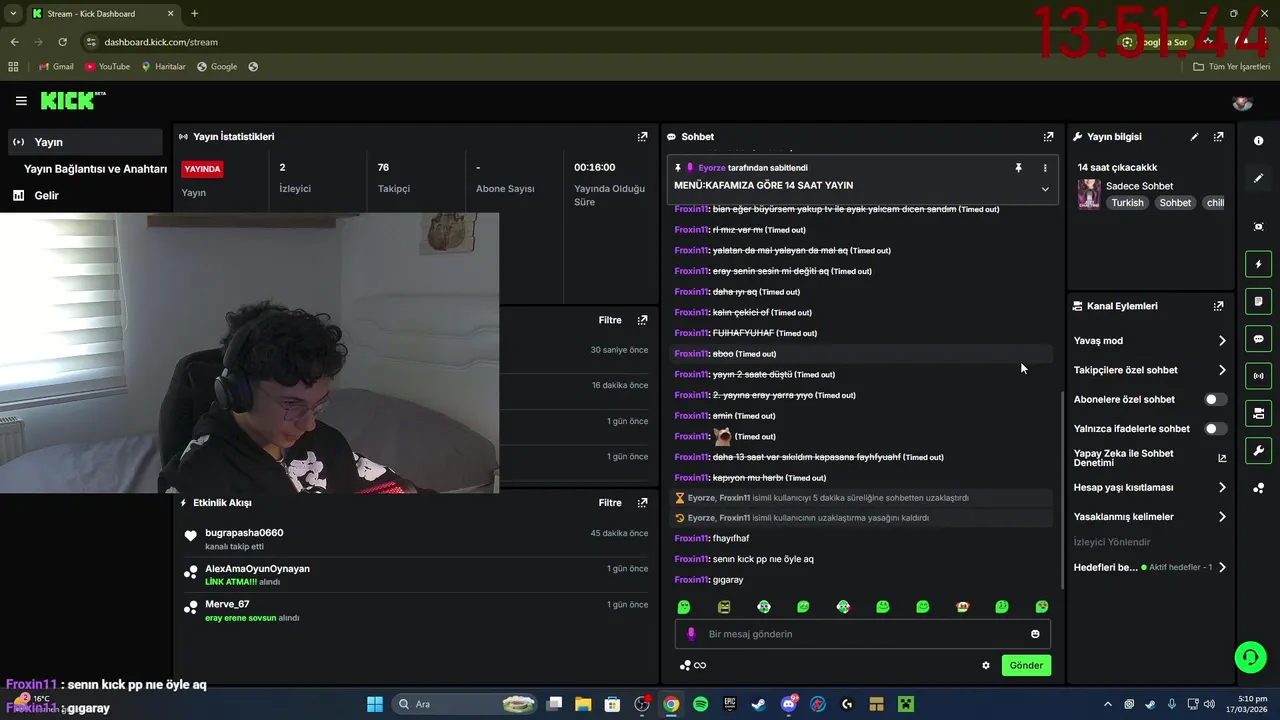
Task: Insert the first green Kick emote
Action: pyautogui.click(x=684, y=607)
